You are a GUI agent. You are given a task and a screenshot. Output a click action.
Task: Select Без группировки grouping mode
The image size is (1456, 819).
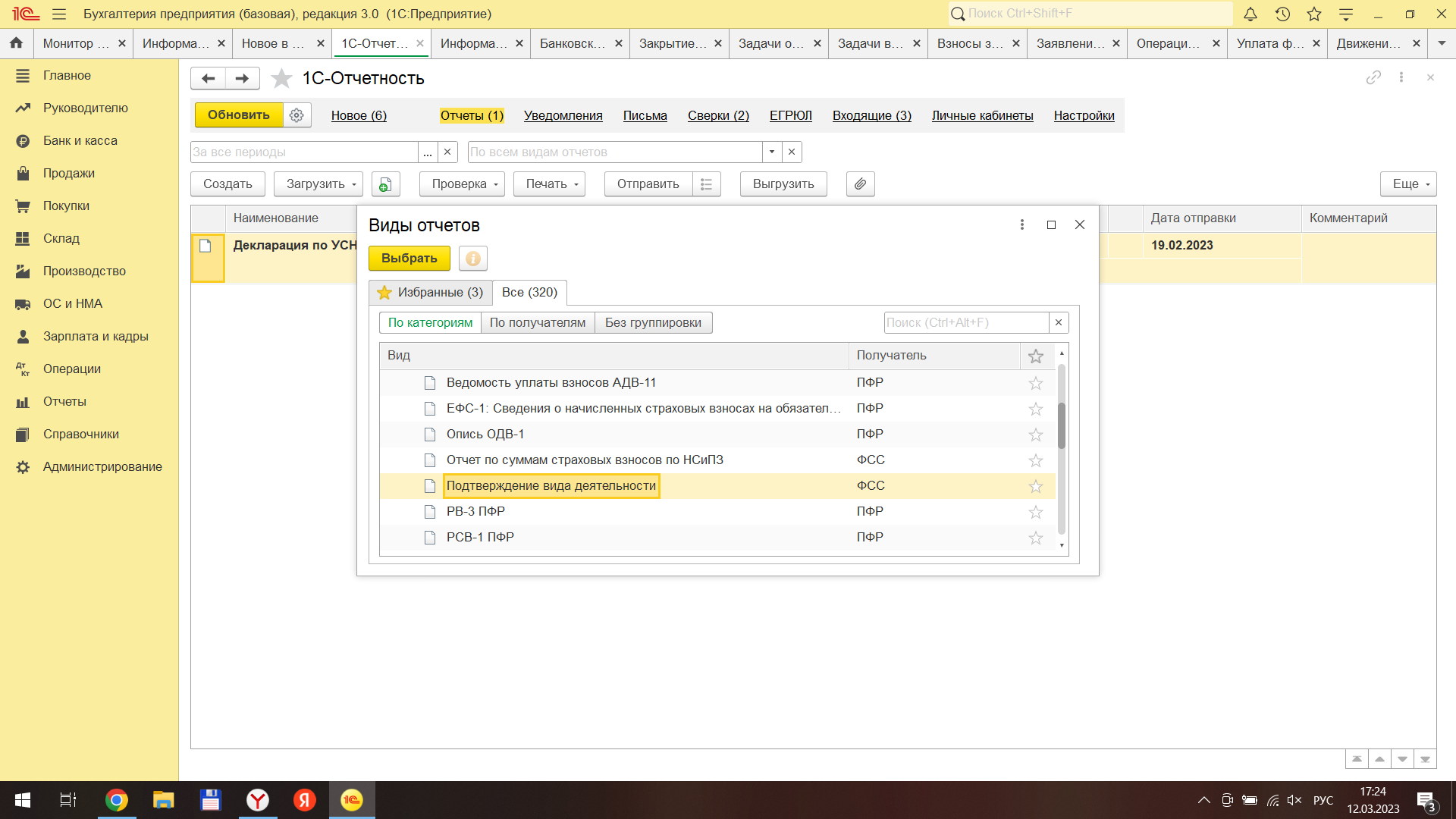click(653, 322)
